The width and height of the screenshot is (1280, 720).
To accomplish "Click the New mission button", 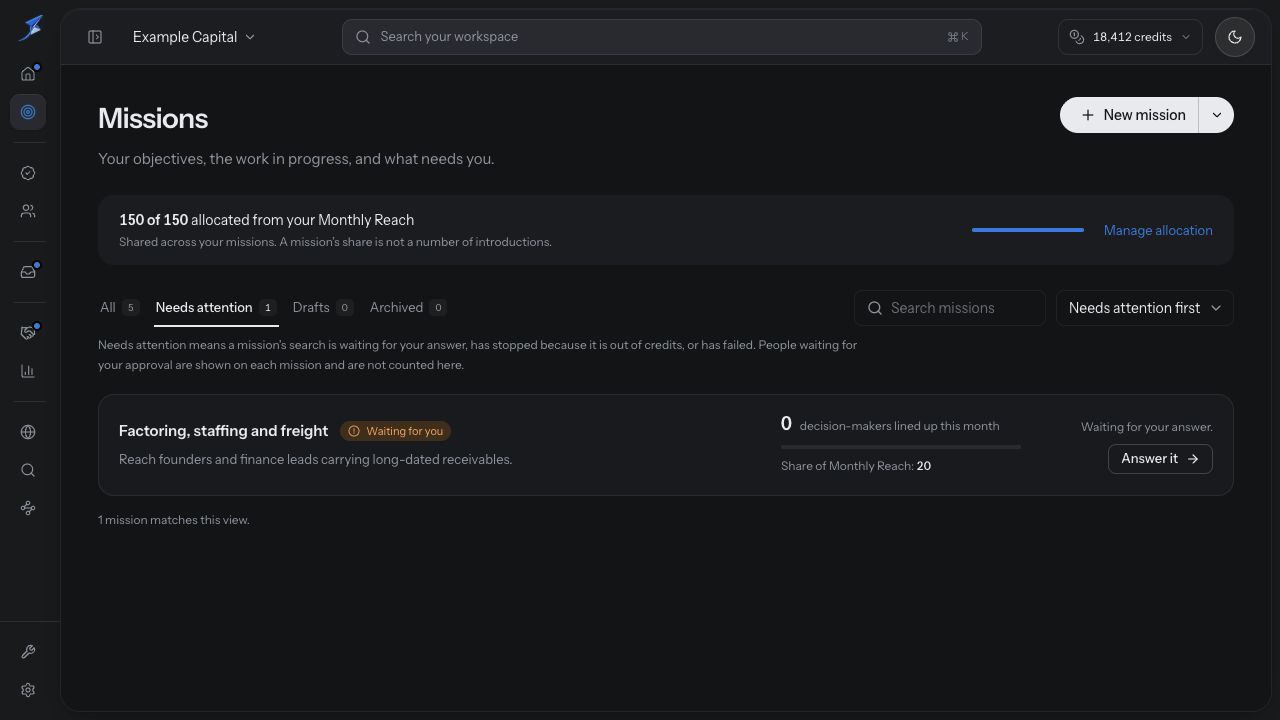I will pyautogui.click(x=1129, y=115).
